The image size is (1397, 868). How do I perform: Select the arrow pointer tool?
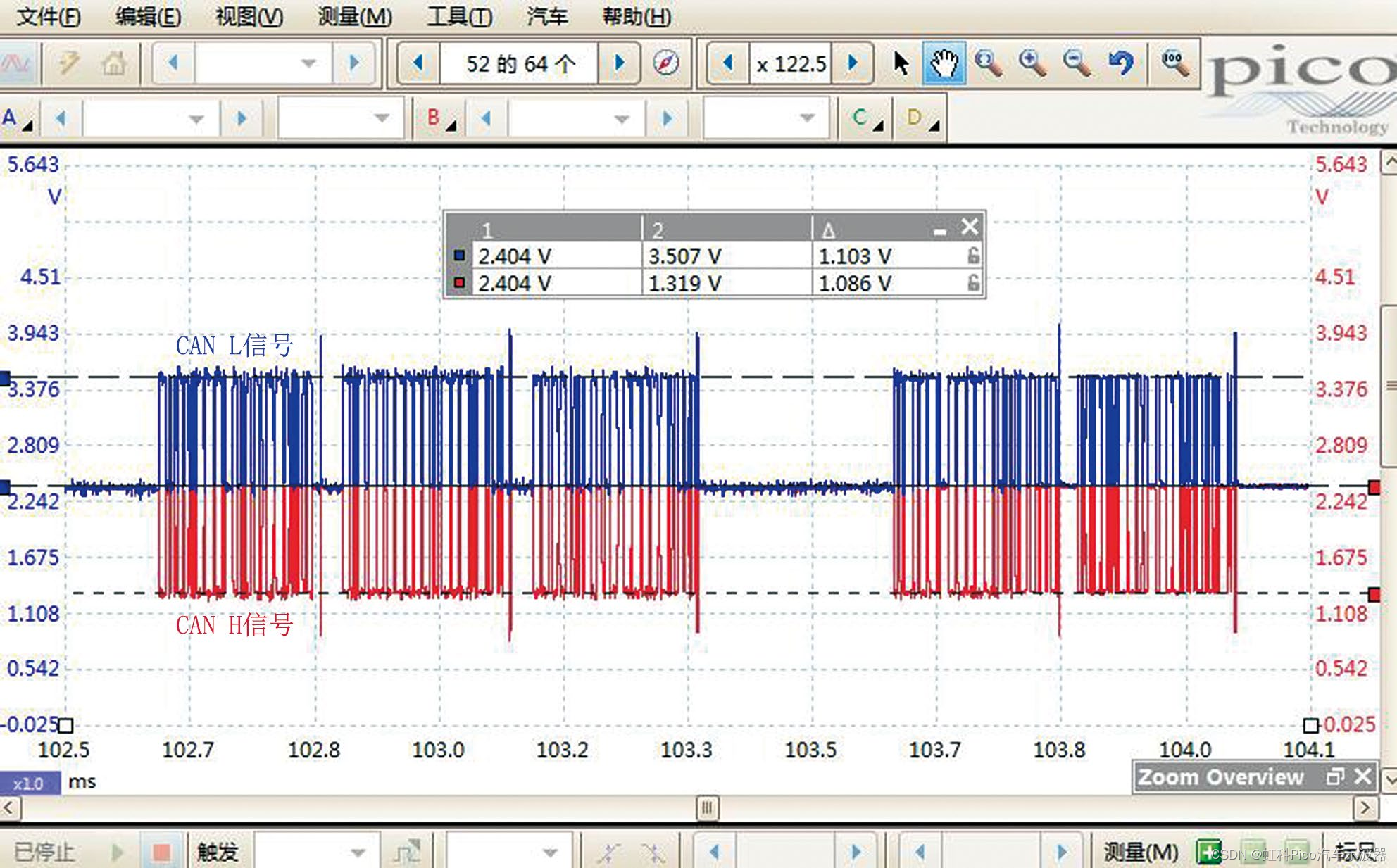click(x=900, y=63)
